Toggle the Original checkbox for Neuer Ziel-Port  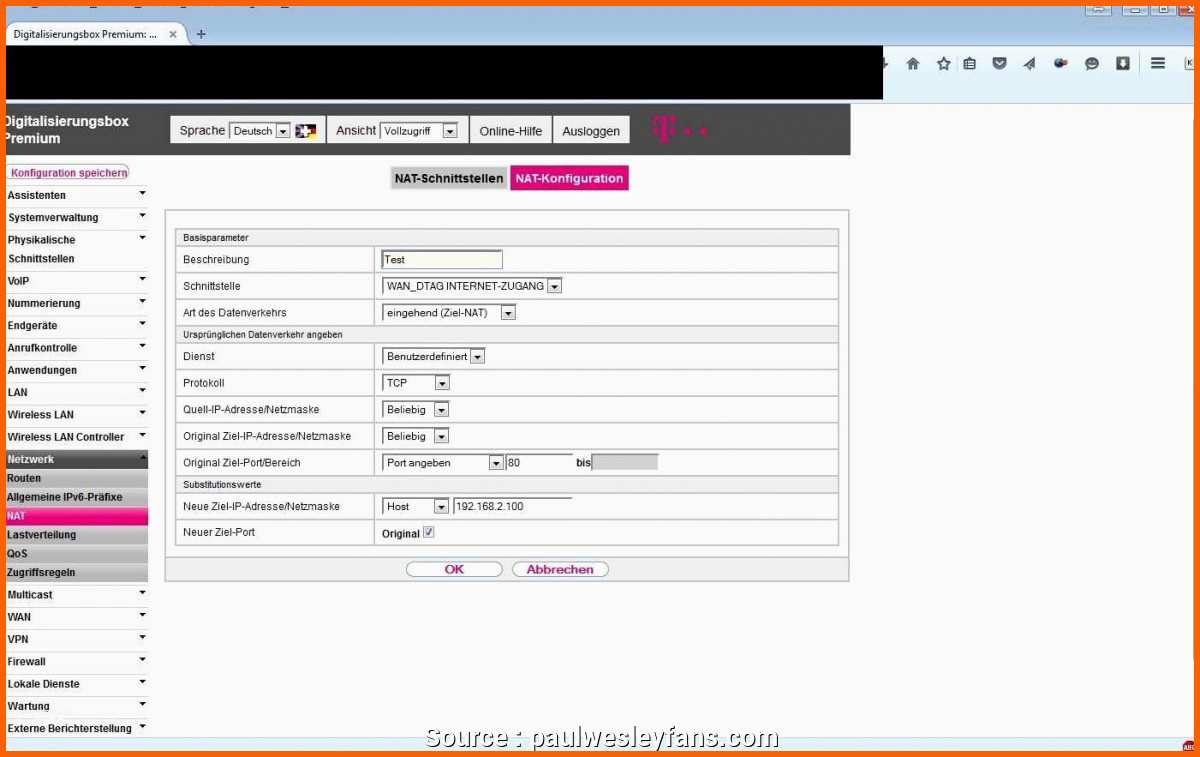429,533
